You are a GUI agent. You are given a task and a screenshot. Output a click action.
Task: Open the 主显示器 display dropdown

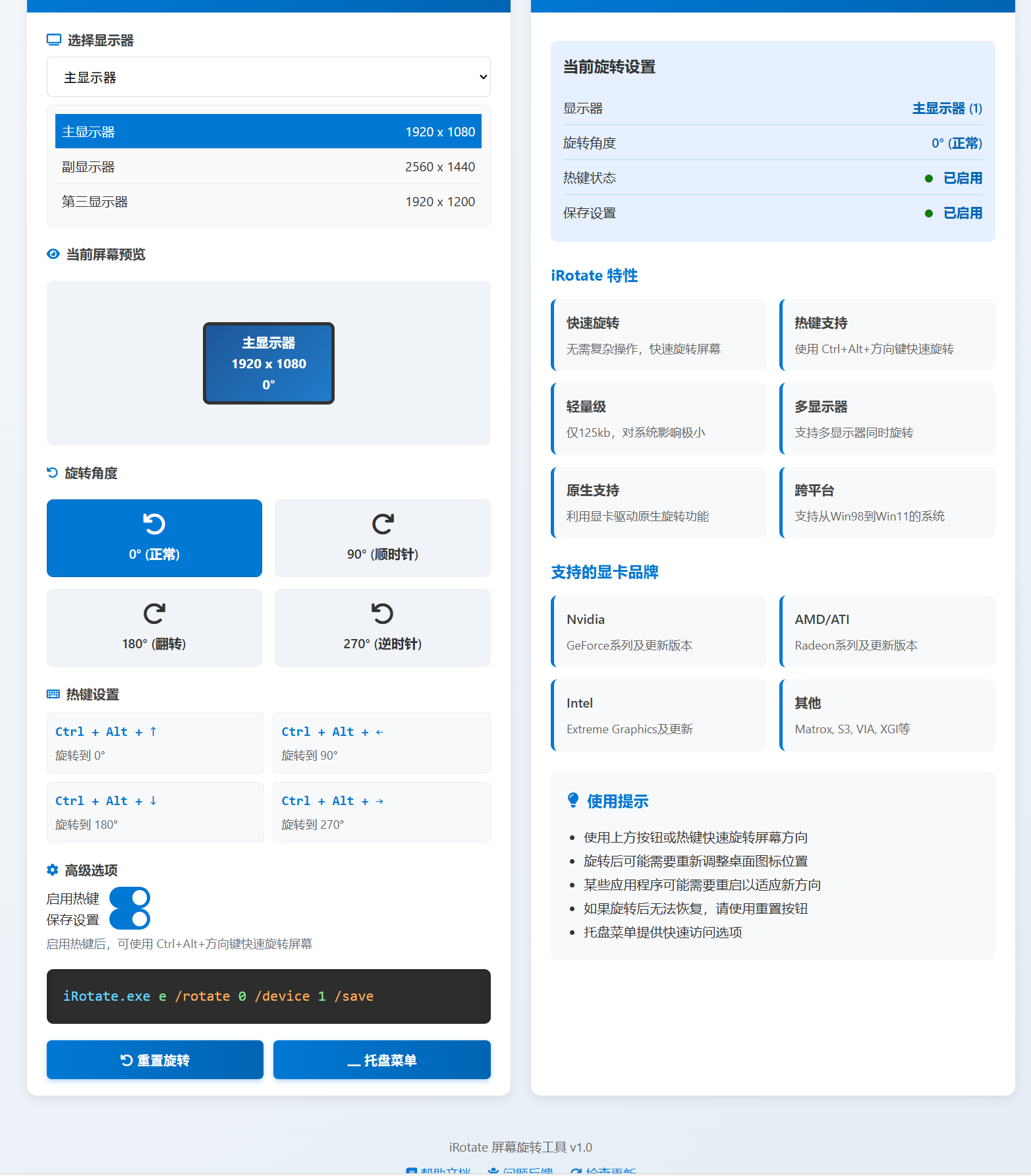tap(269, 77)
